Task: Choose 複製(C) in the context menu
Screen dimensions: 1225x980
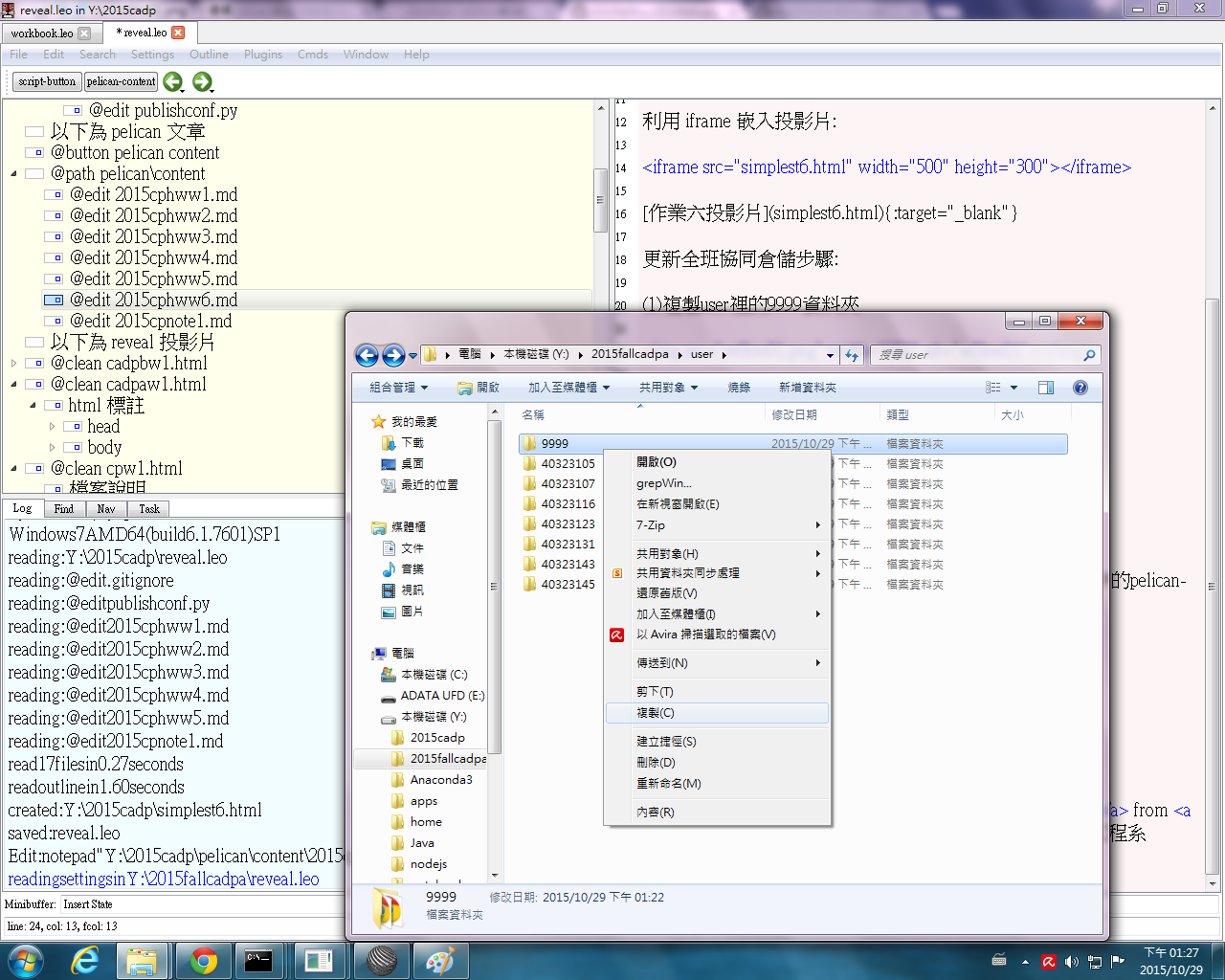Action: [x=718, y=713]
